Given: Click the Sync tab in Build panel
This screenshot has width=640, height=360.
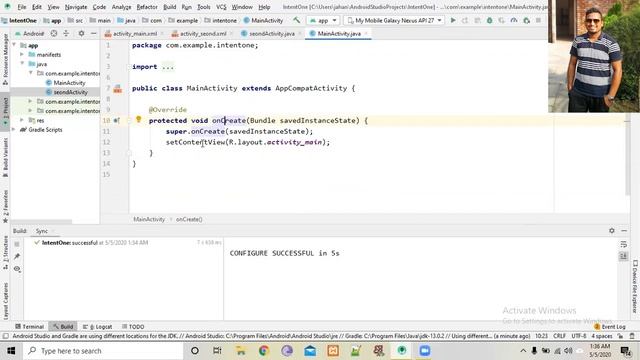Looking at the screenshot, I should [42, 231].
